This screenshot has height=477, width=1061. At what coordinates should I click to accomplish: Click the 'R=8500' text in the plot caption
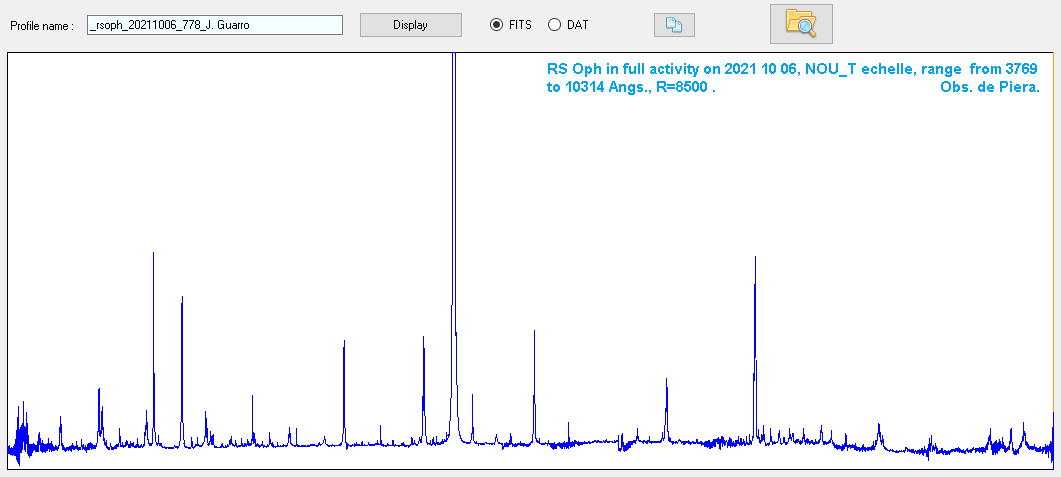(x=685, y=87)
